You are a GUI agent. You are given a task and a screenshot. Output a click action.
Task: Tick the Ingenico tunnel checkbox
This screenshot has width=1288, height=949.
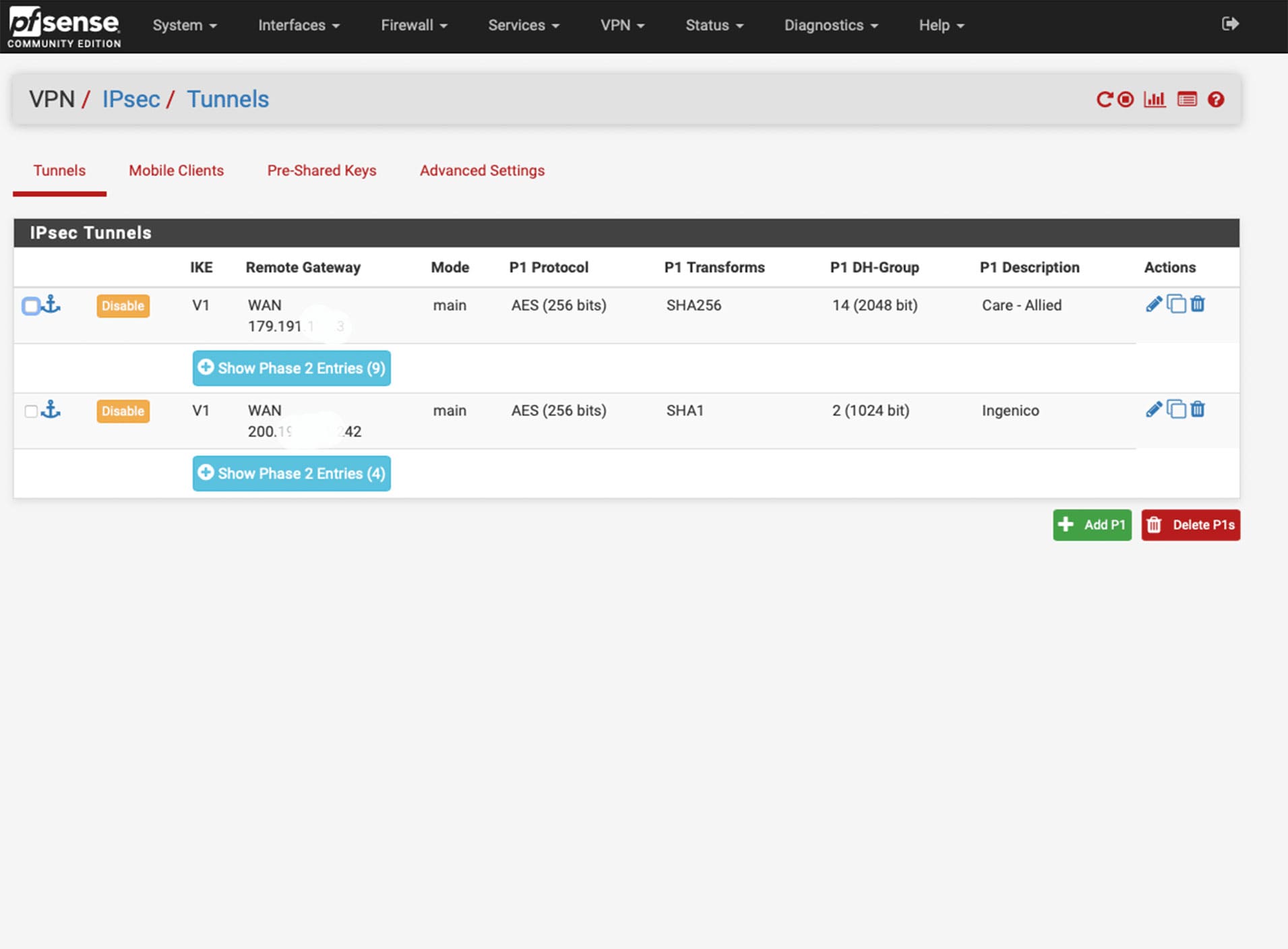click(31, 411)
